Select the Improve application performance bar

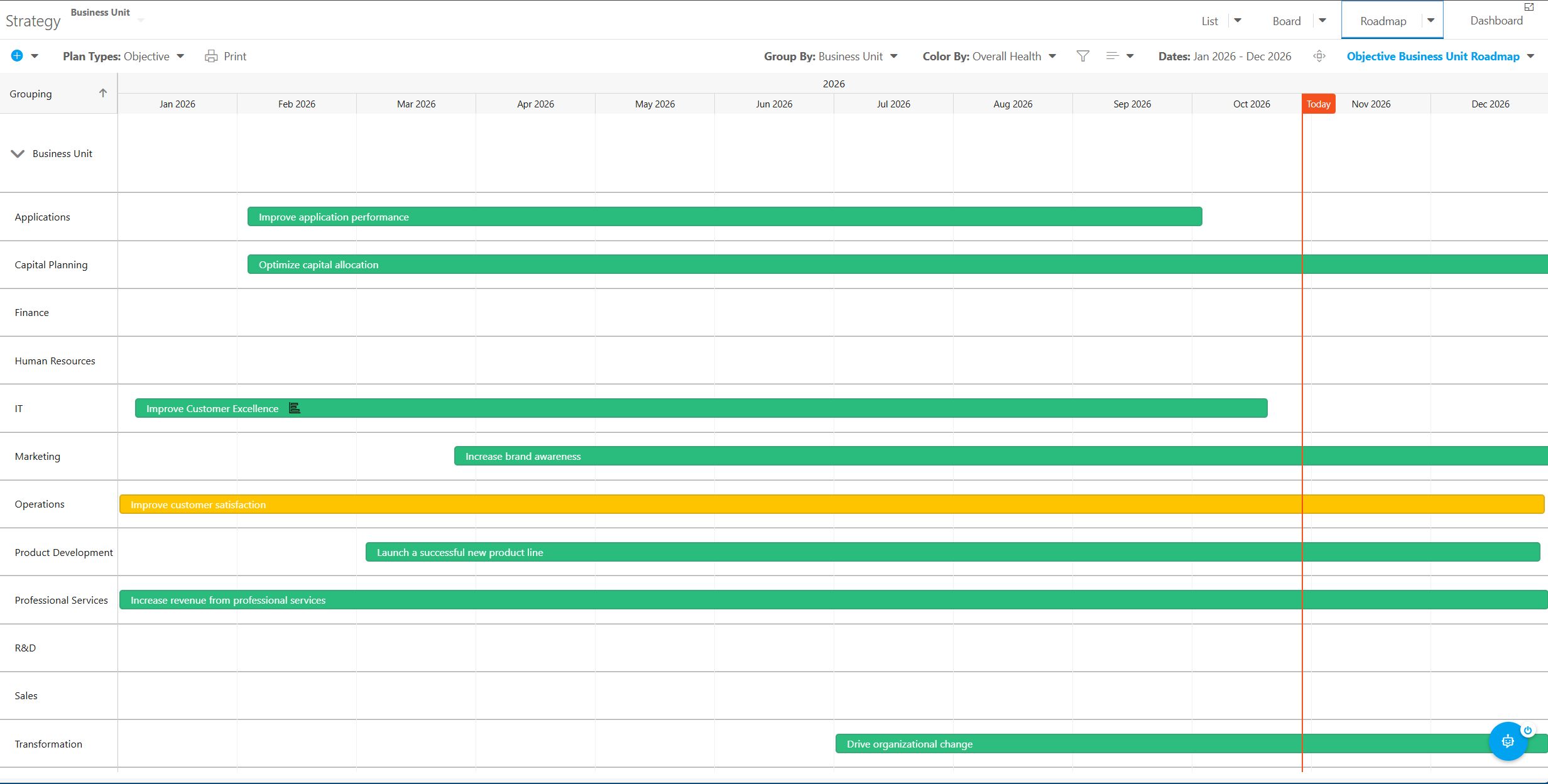pos(724,217)
